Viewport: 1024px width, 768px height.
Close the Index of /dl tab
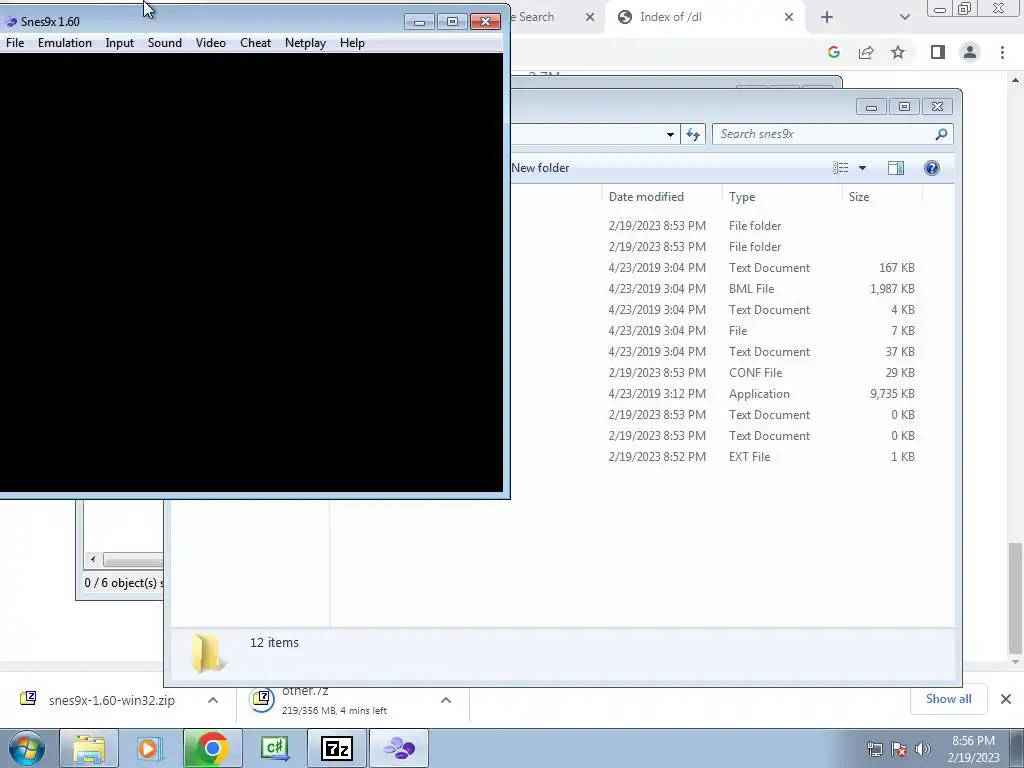[789, 17]
